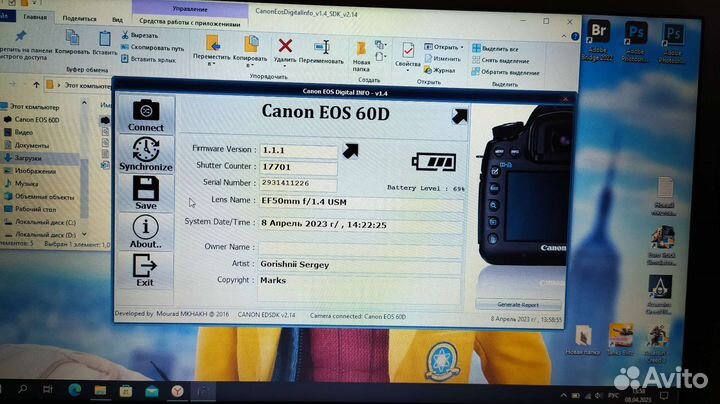
Task: Click the Вставить paste icon in Explorer
Action: [x=105, y=44]
